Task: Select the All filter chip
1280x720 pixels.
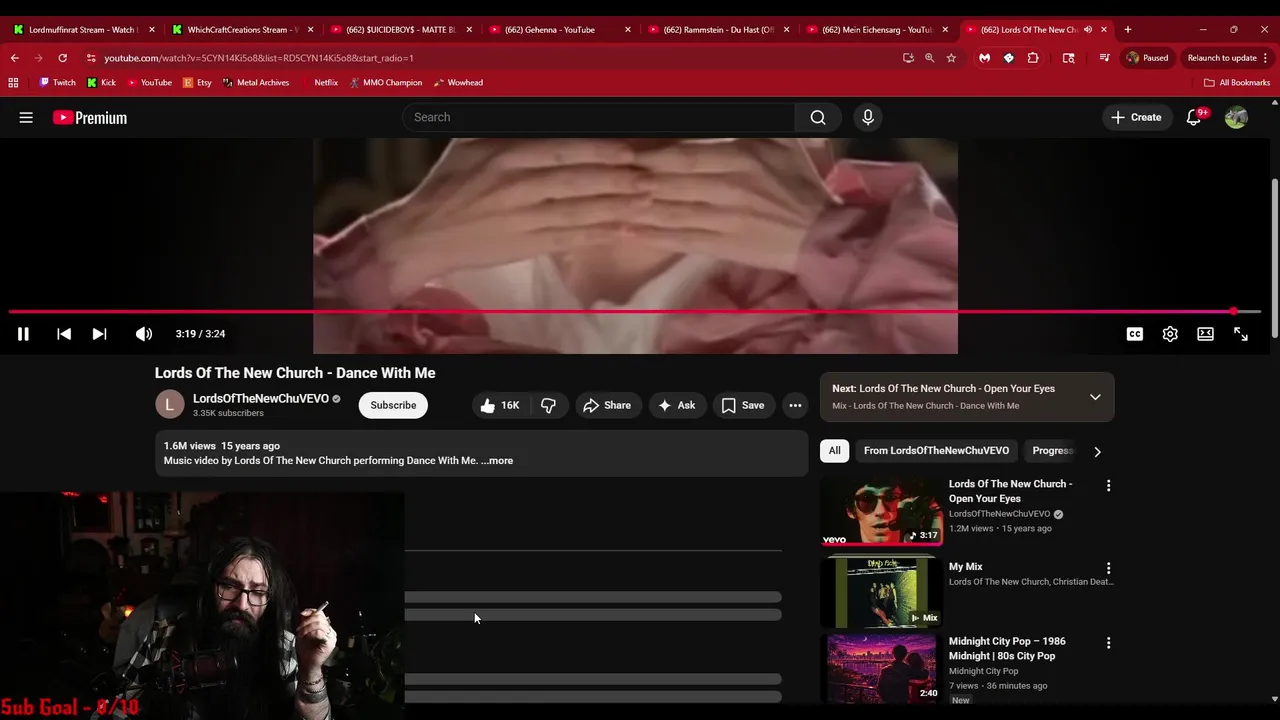Action: coord(834,451)
